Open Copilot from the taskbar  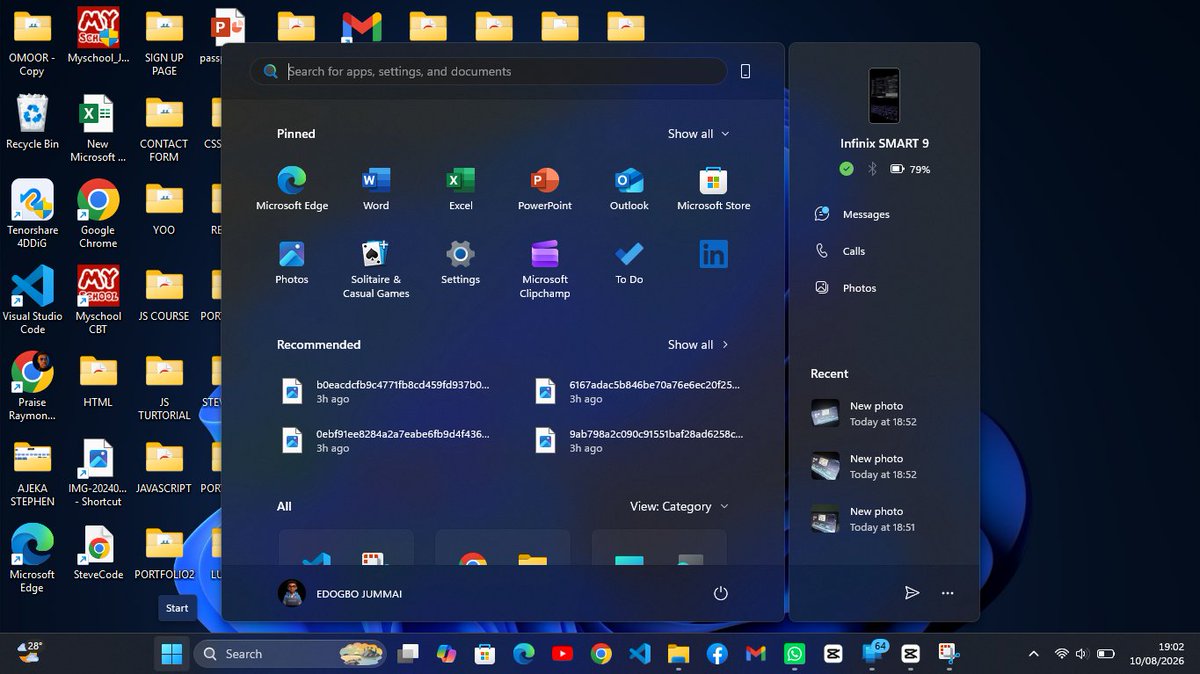[446, 654]
